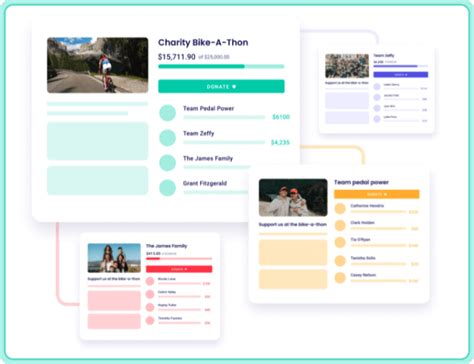Open the Grant Fitzgerald entry in main list
This screenshot has width=474, height=364.
click(204, 188)
